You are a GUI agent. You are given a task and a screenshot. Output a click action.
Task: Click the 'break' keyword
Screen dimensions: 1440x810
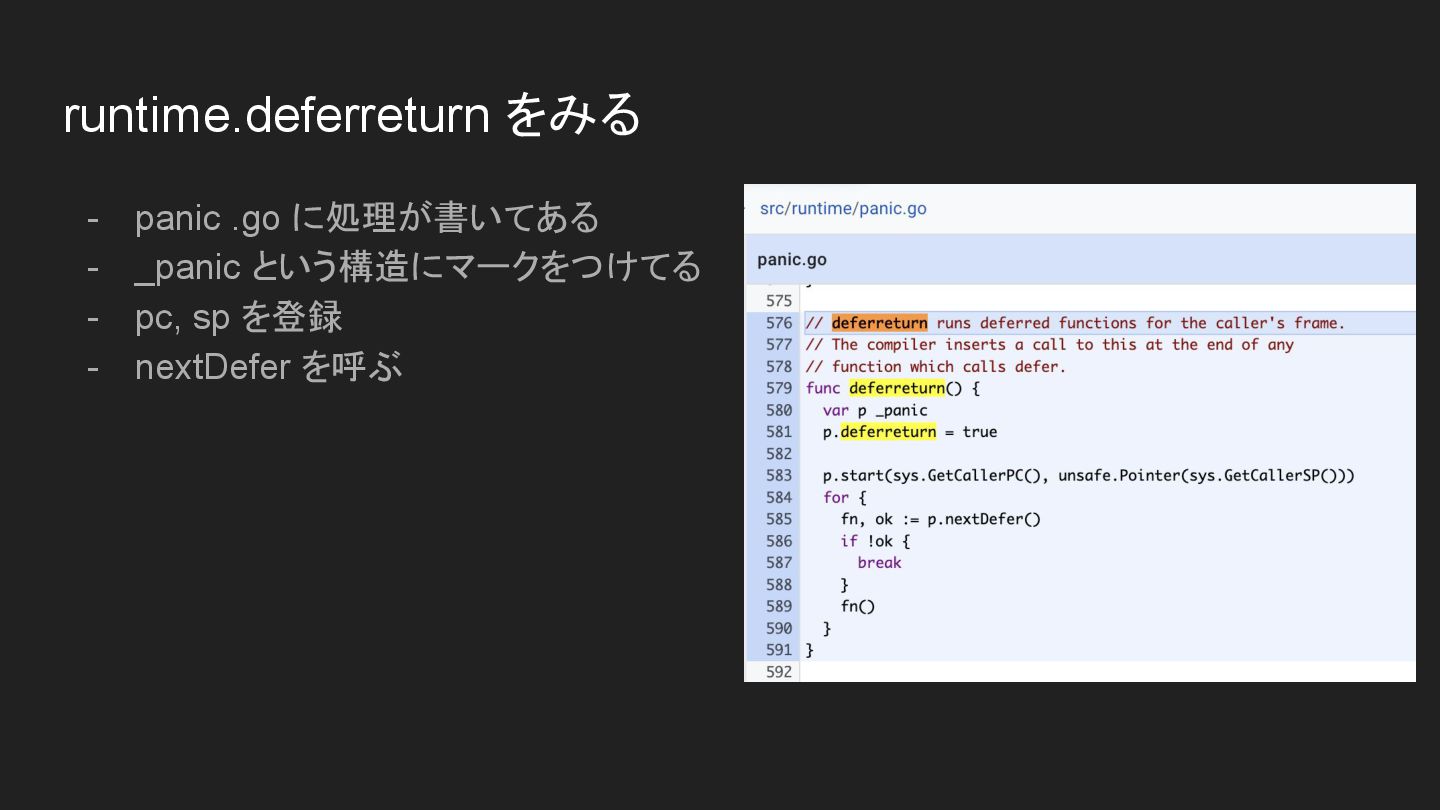click(x=879, y=563)
